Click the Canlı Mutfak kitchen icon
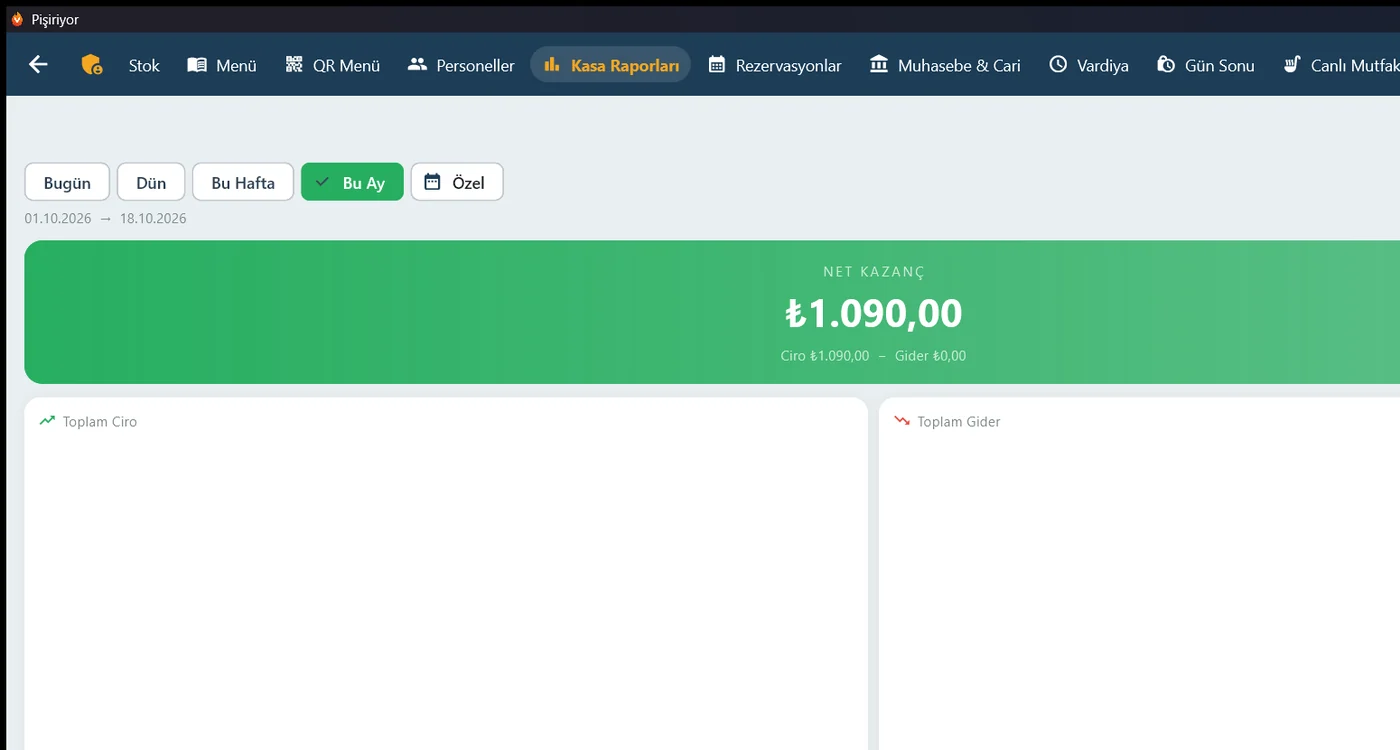The image size is (1400, 750). pos(1292,65)
